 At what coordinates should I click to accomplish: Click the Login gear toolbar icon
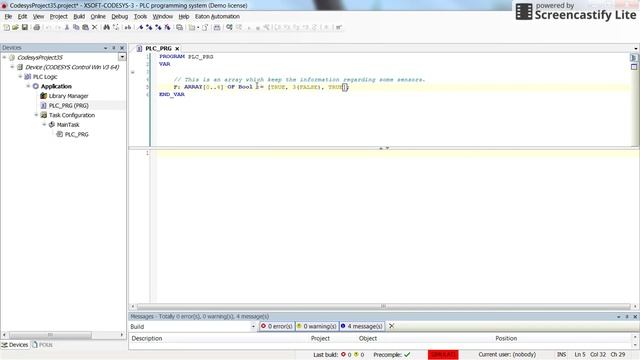pyautogui.click(x=229, y=27)
